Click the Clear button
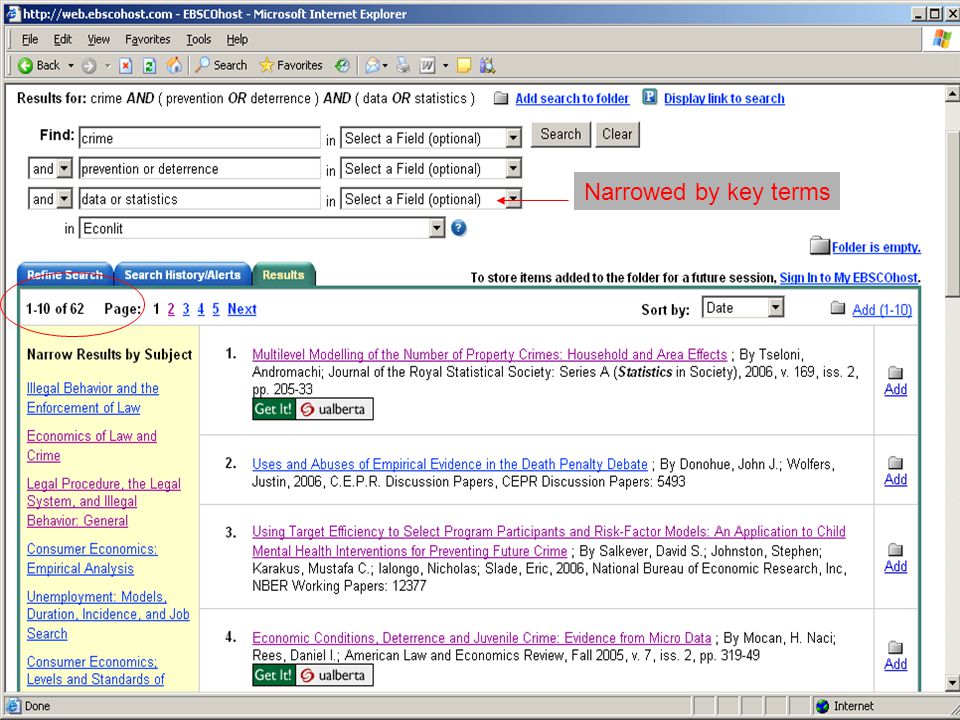This screenshot has width=960, height=720. [x=617, y=134]
